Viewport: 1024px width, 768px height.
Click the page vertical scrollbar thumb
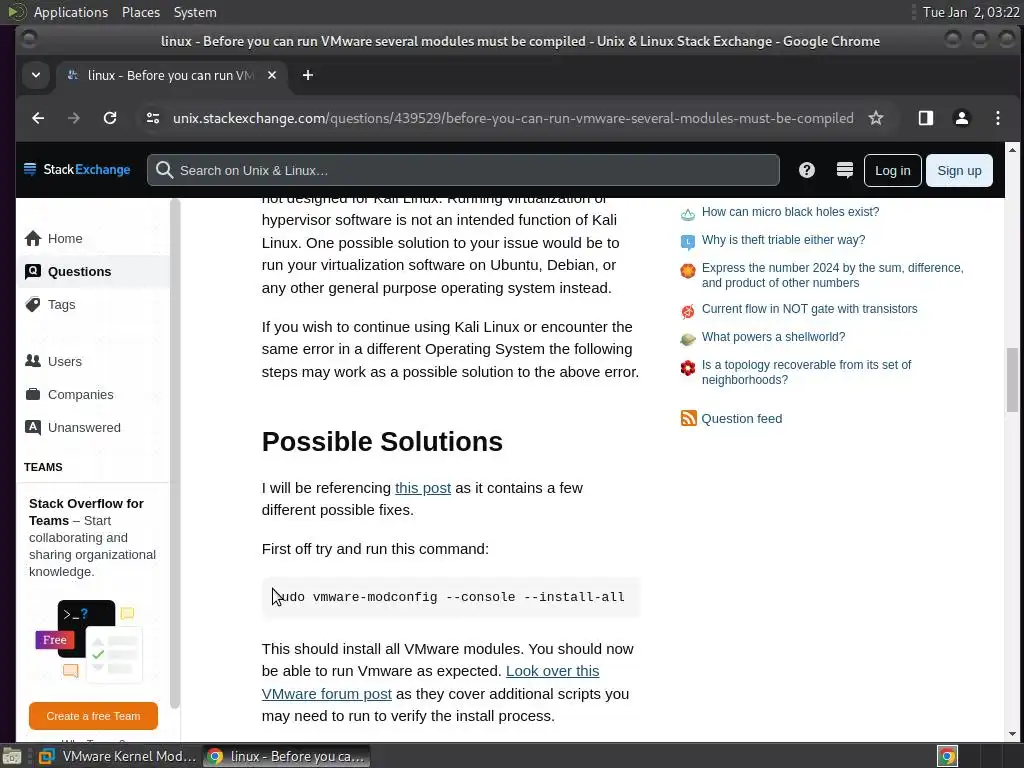pyautogui.click(x=1012, y=380)
